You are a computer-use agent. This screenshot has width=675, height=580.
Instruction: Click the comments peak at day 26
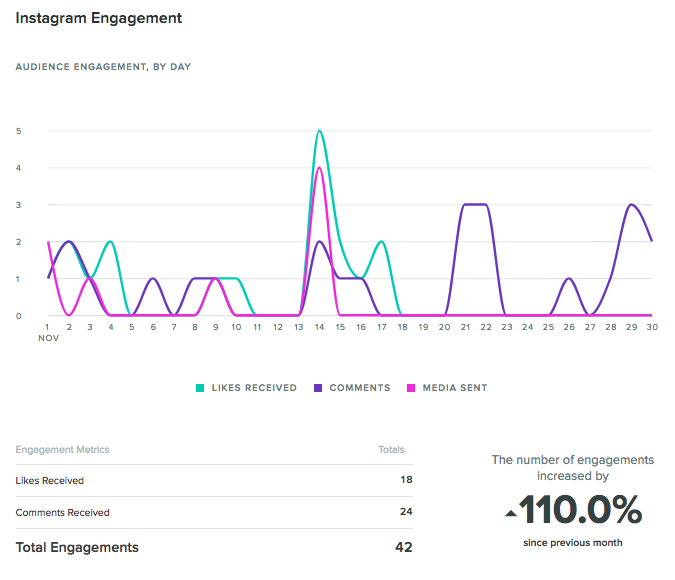(x=569, y=279)
